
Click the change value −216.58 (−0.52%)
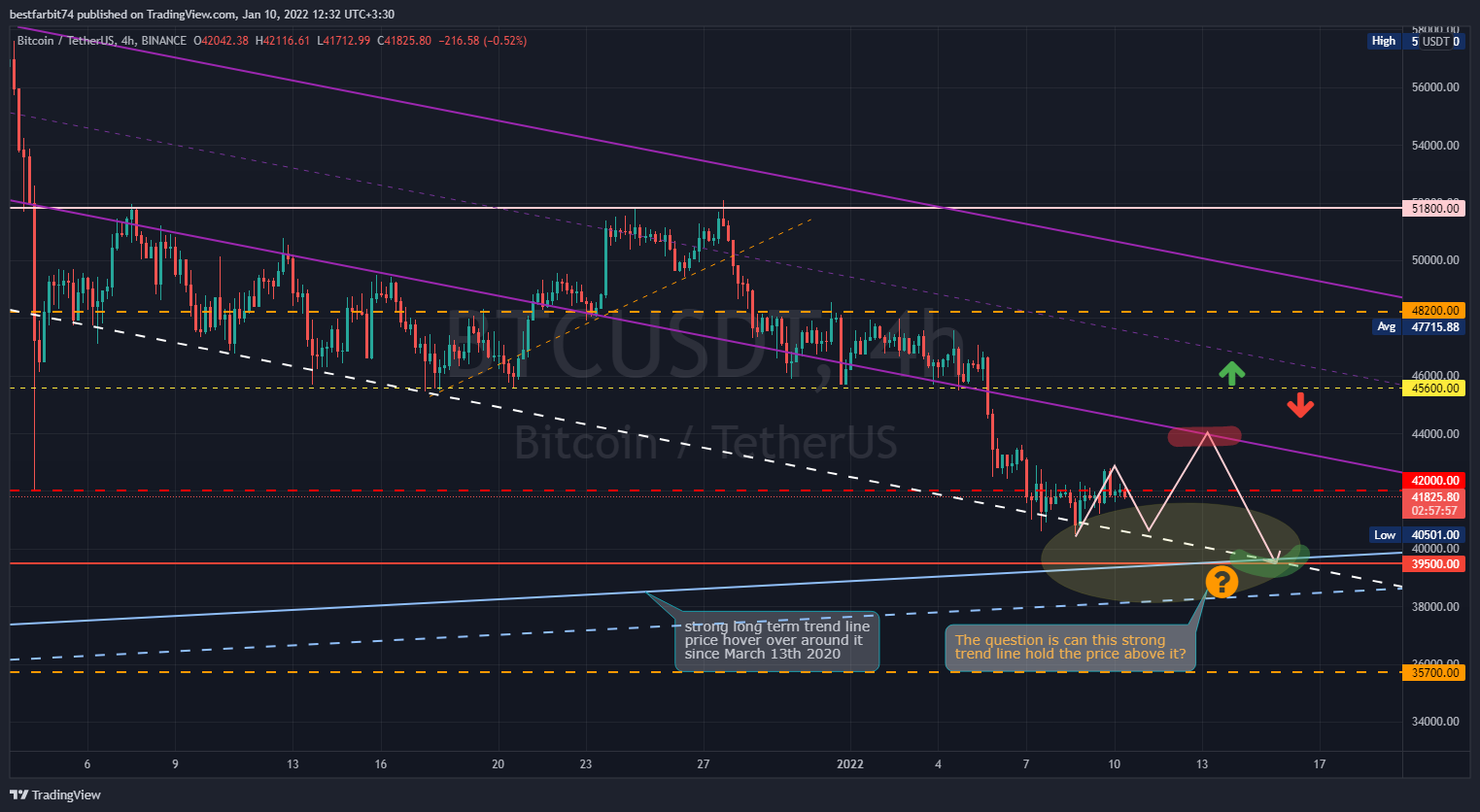[483, 41]
